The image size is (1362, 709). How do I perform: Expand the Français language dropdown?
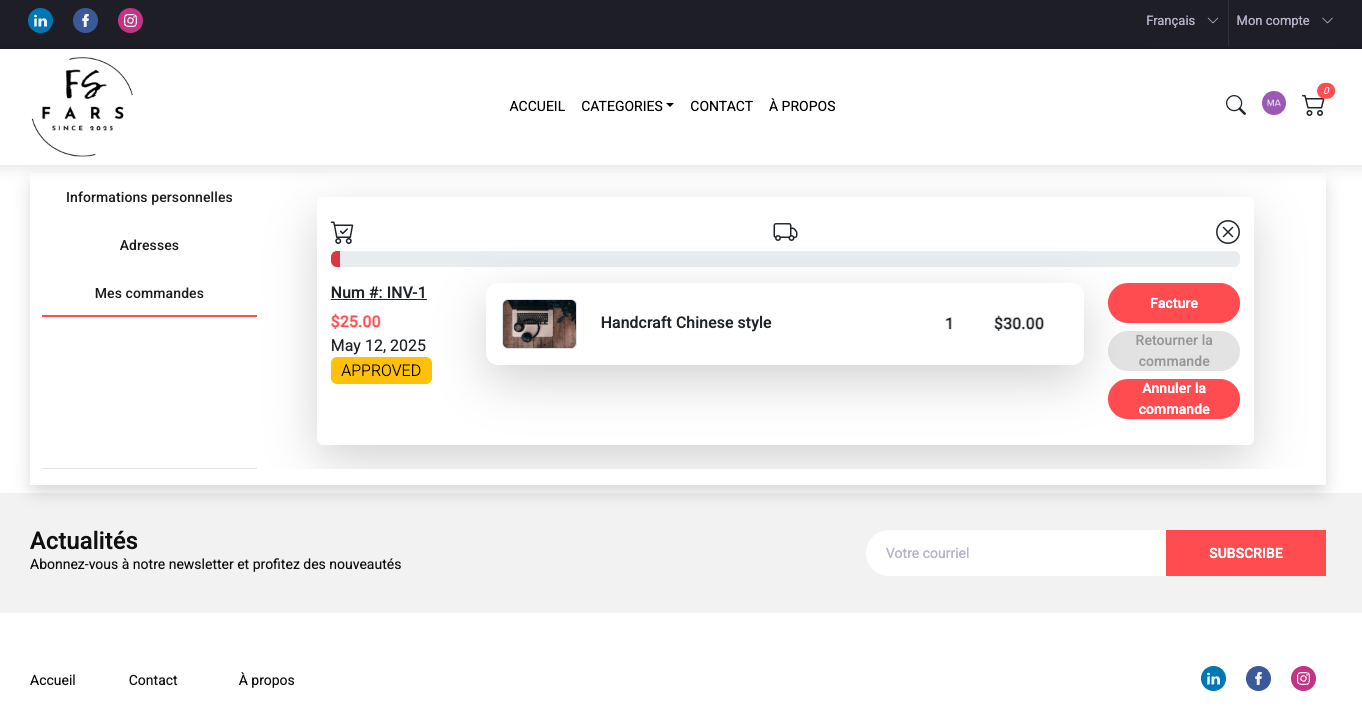tap(1181, 20)
